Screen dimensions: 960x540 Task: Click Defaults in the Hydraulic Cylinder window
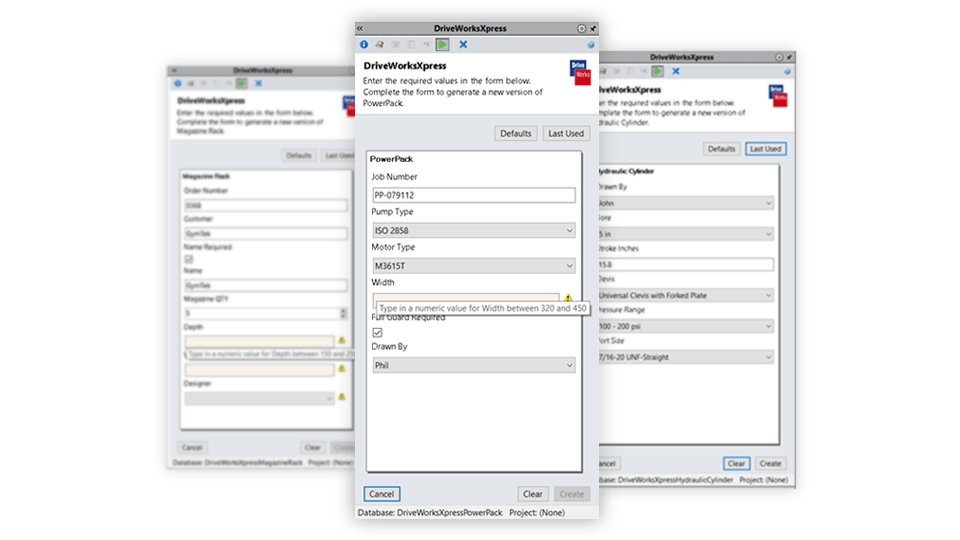click(x=721, y=149)
